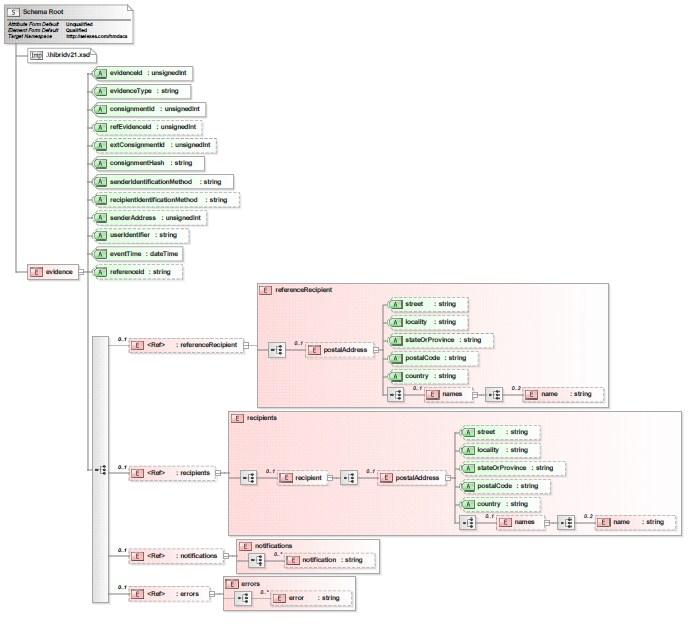Select country attribute in recipients box
Viewport: 689px width, 627px height.
[x=500, y=504]
